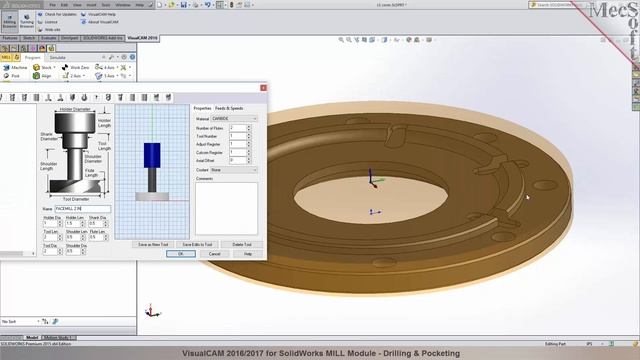Click the Tool Dia field
The height and width of the screenshot is (360, 640).
point(53,252)
